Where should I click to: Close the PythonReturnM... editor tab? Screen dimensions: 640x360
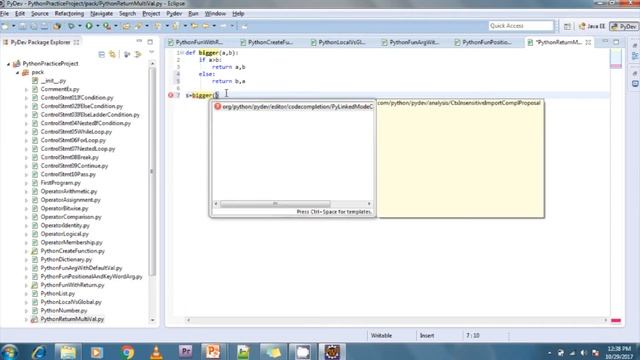588,42
